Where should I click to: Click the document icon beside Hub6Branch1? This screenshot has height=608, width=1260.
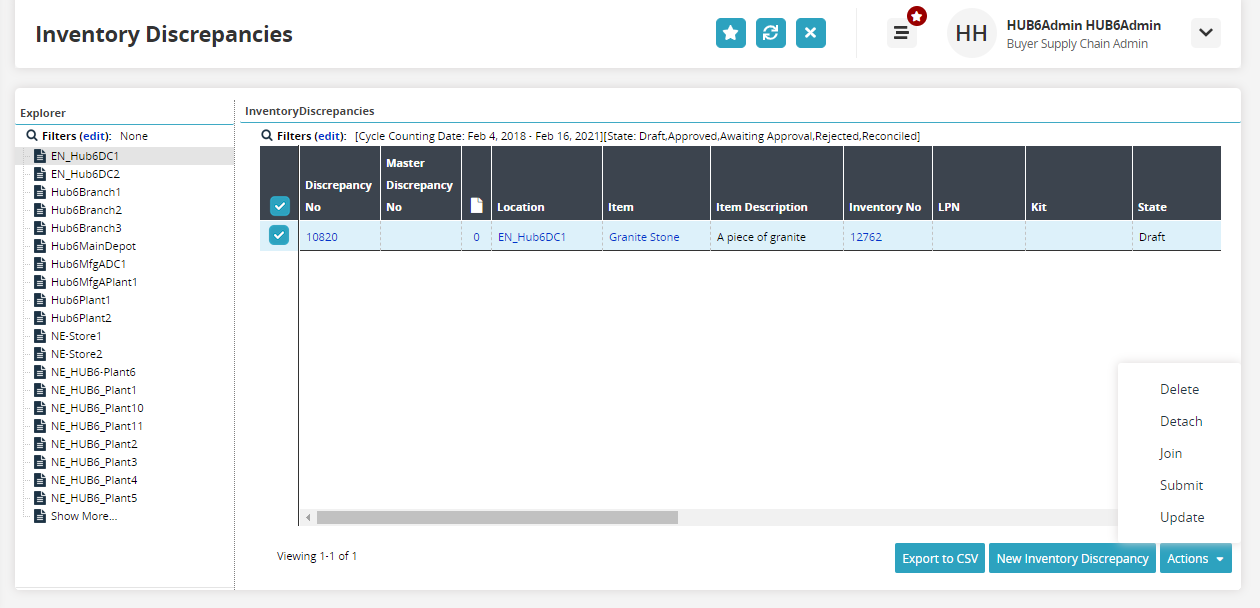pyautogui.click(x=40, y=192)
